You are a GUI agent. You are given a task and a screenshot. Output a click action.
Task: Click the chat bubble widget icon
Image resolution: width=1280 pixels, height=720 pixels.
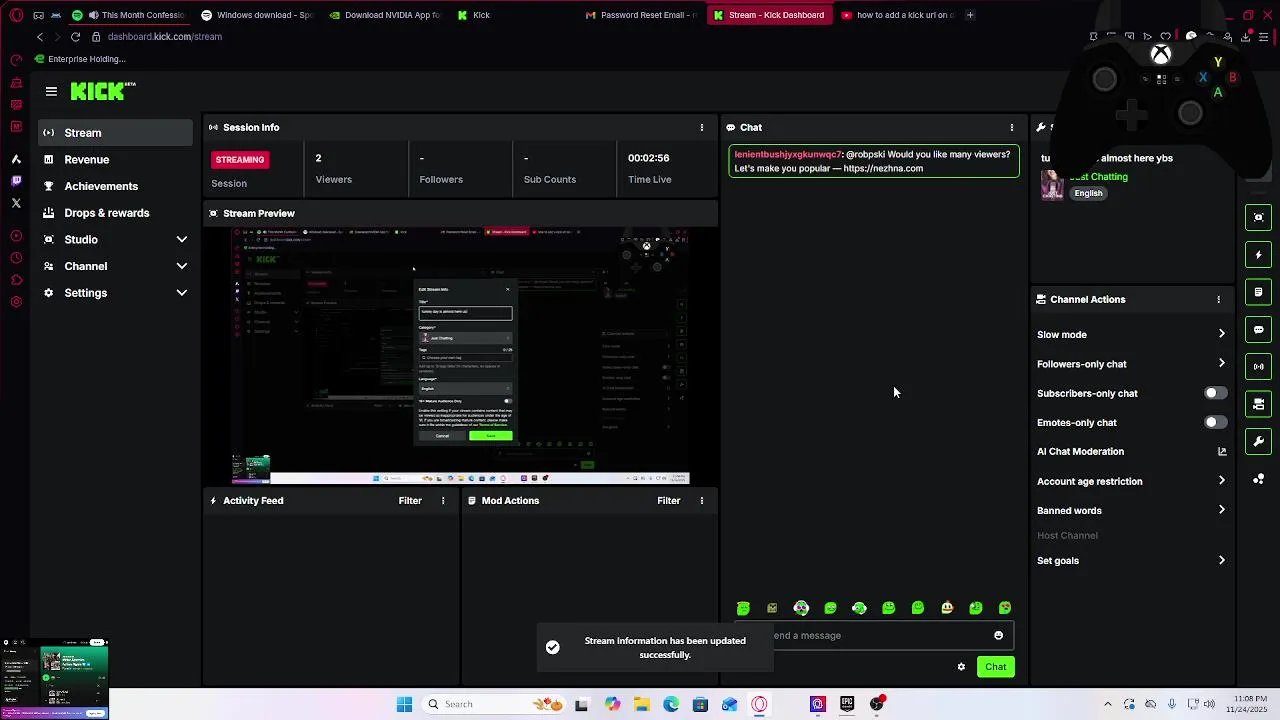point(1259,330)
